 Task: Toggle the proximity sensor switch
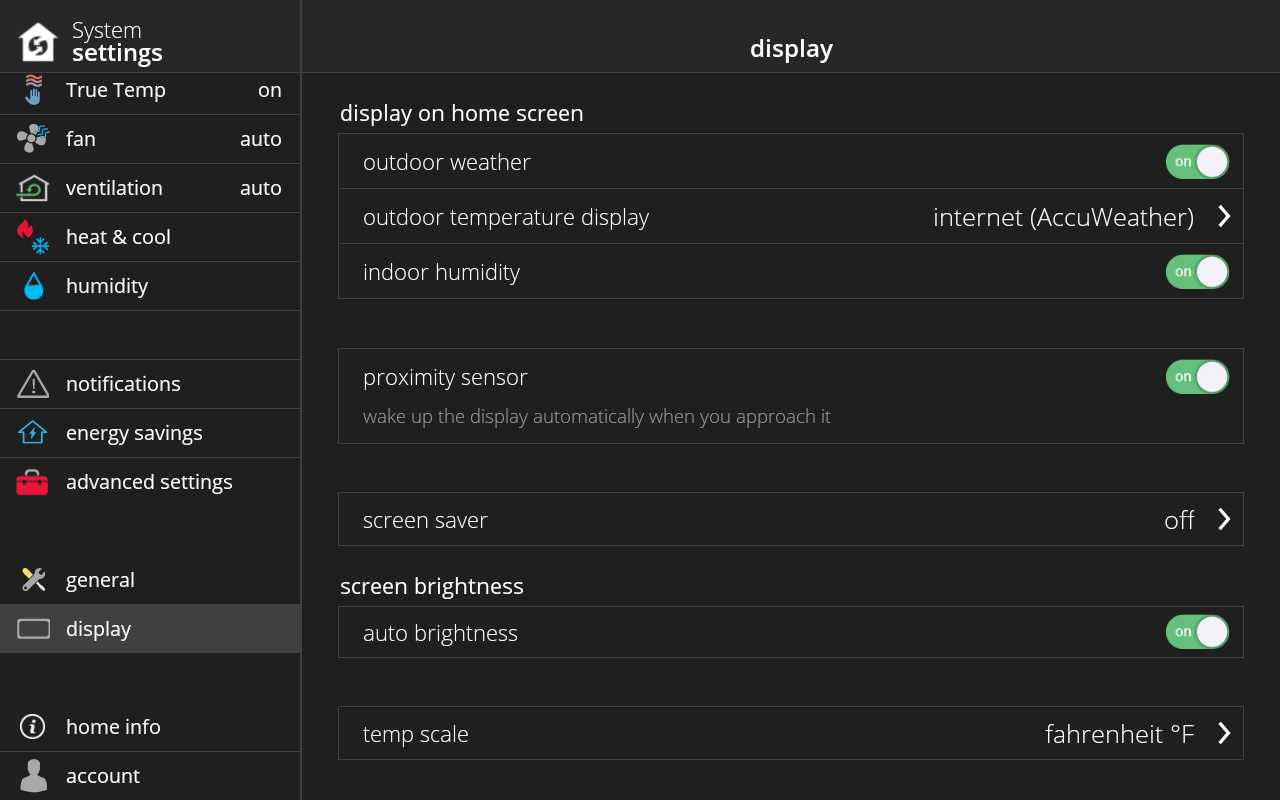[1197, 377]
